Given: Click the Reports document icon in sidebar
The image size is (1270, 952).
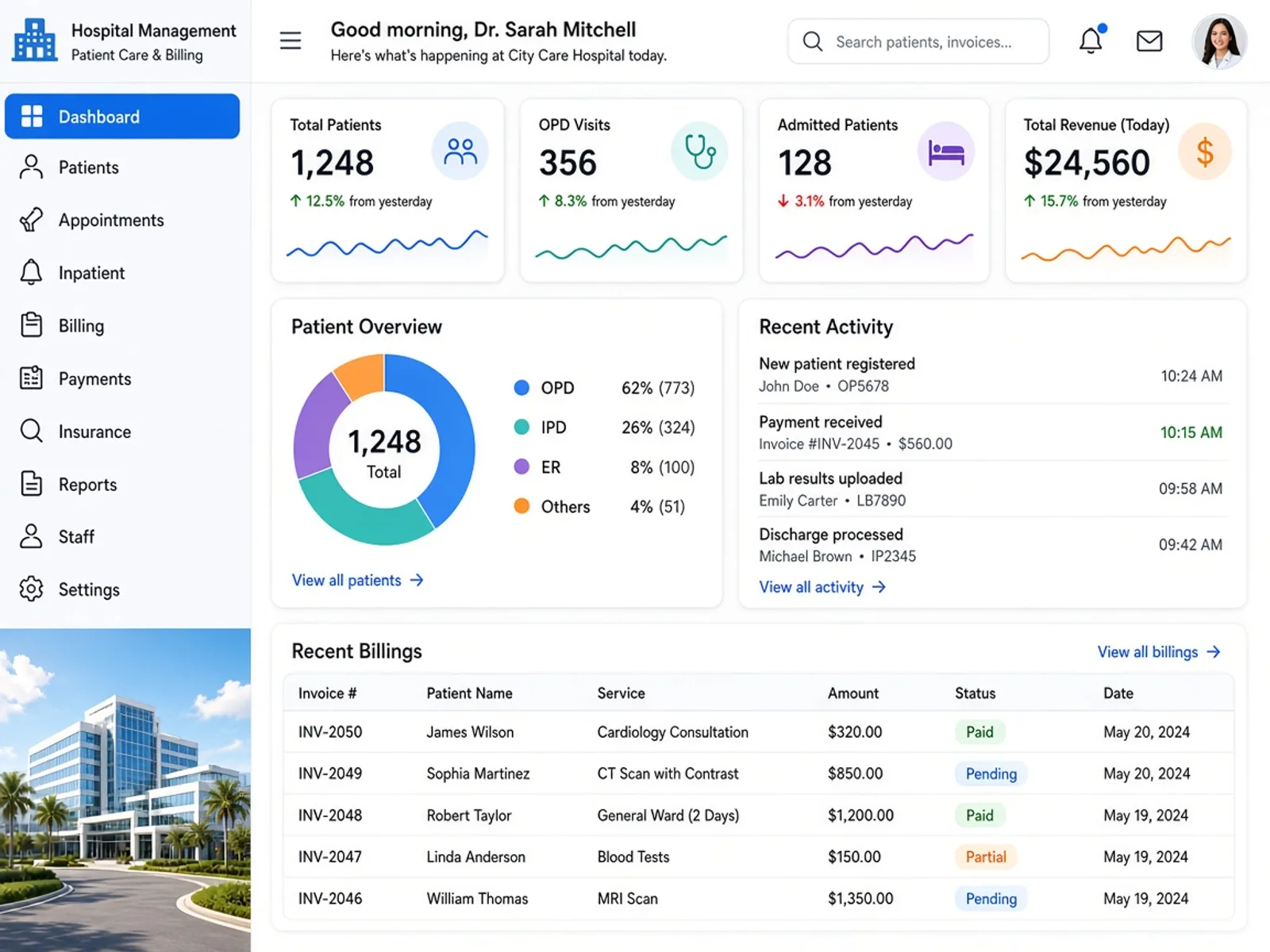Looking at the screenshot, I should (31, 484).
